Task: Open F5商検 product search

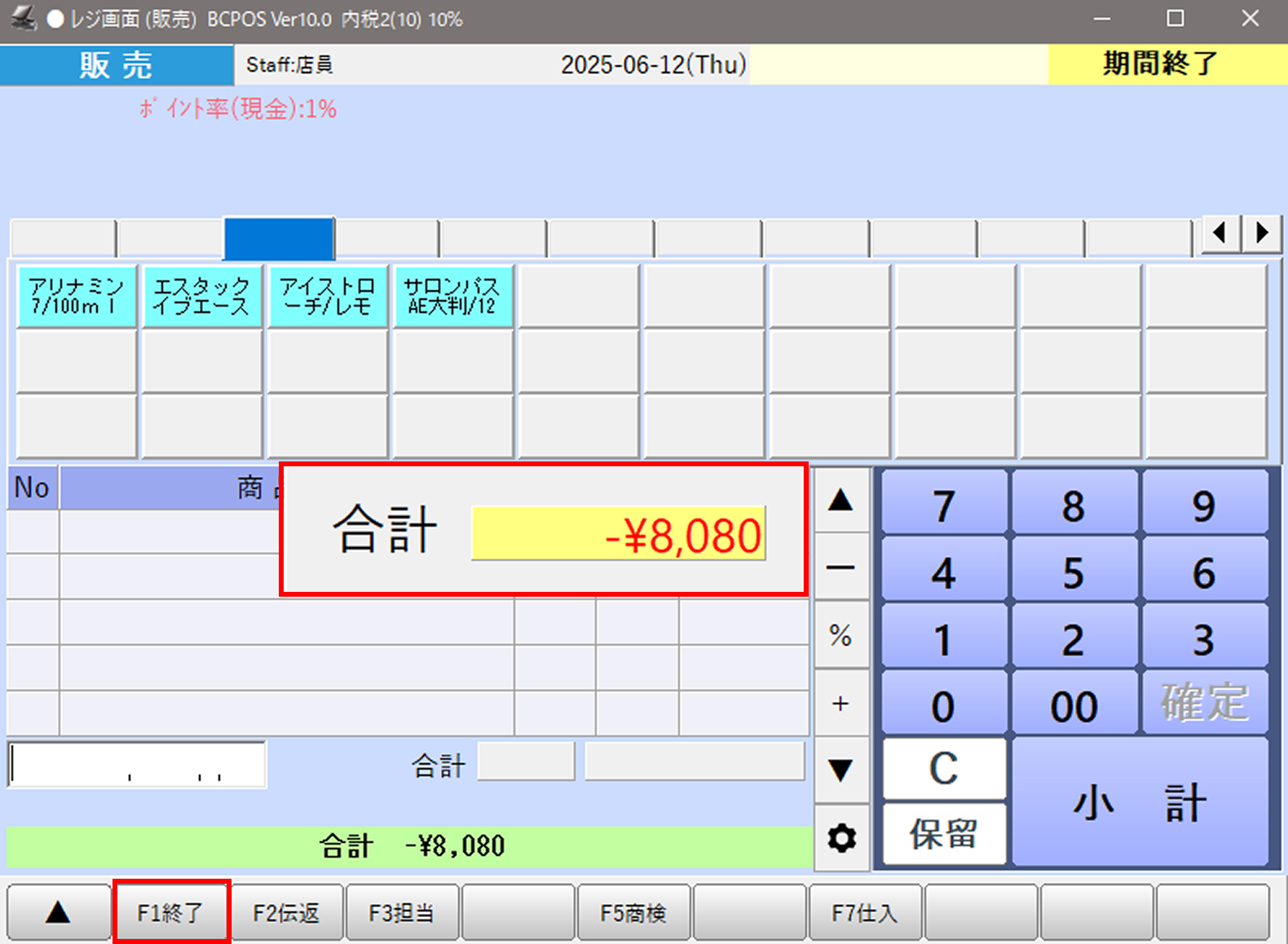Action: [633, 912]
